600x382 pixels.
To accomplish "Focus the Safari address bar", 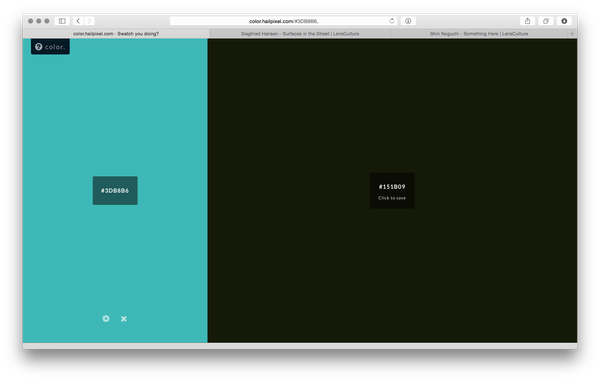I will click(283, 21).
